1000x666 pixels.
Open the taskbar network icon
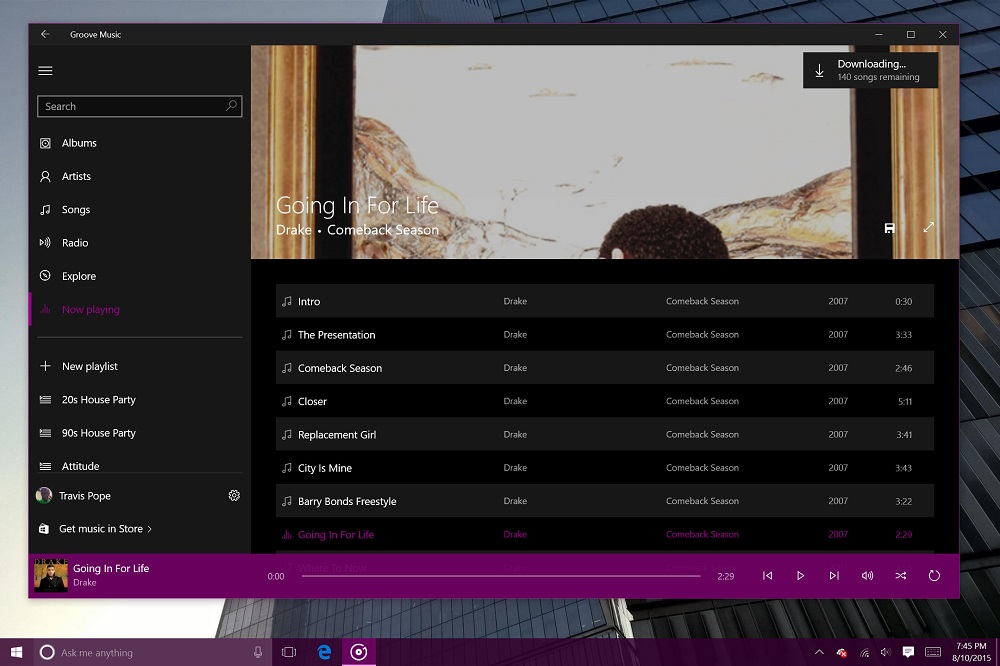(x=864, y=652)
